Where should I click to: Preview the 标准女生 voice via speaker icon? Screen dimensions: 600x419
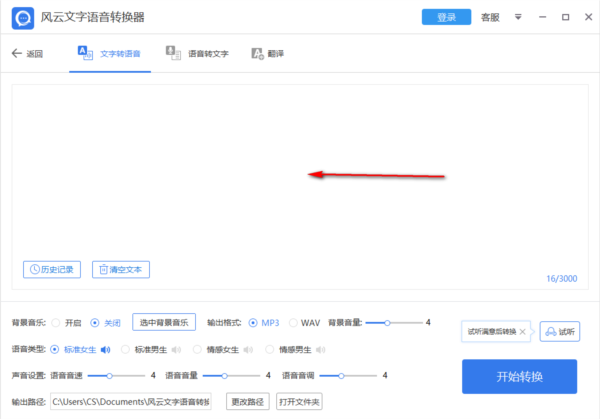105,350
